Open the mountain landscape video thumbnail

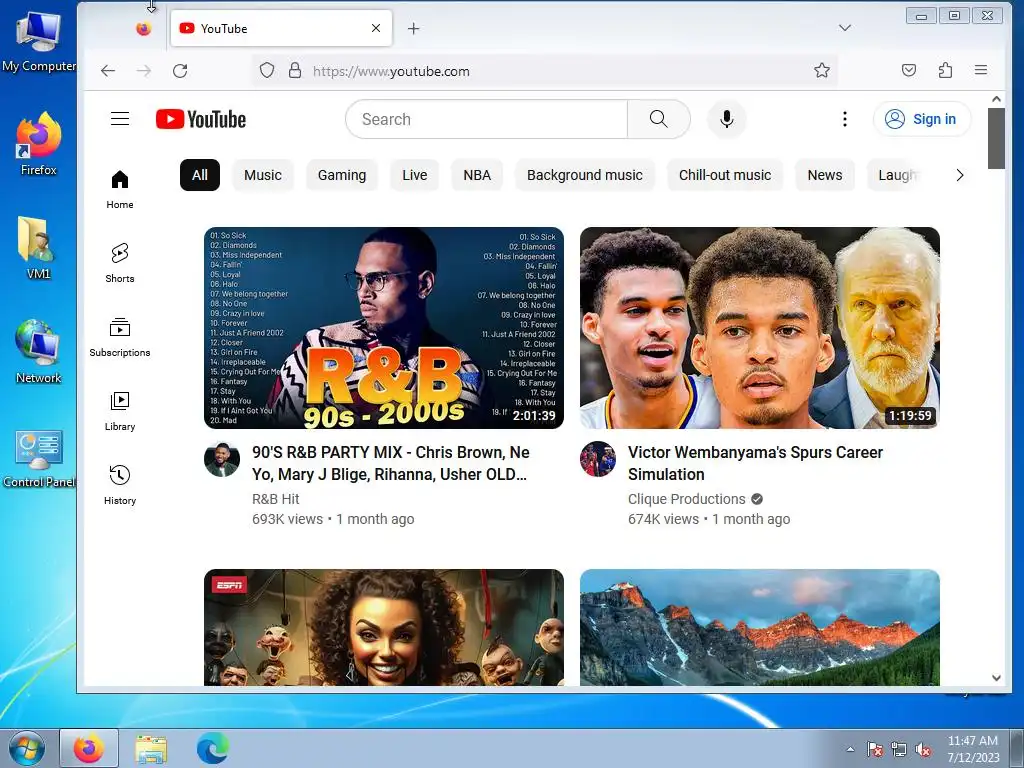pyautogui.click(x=760, y=627)
